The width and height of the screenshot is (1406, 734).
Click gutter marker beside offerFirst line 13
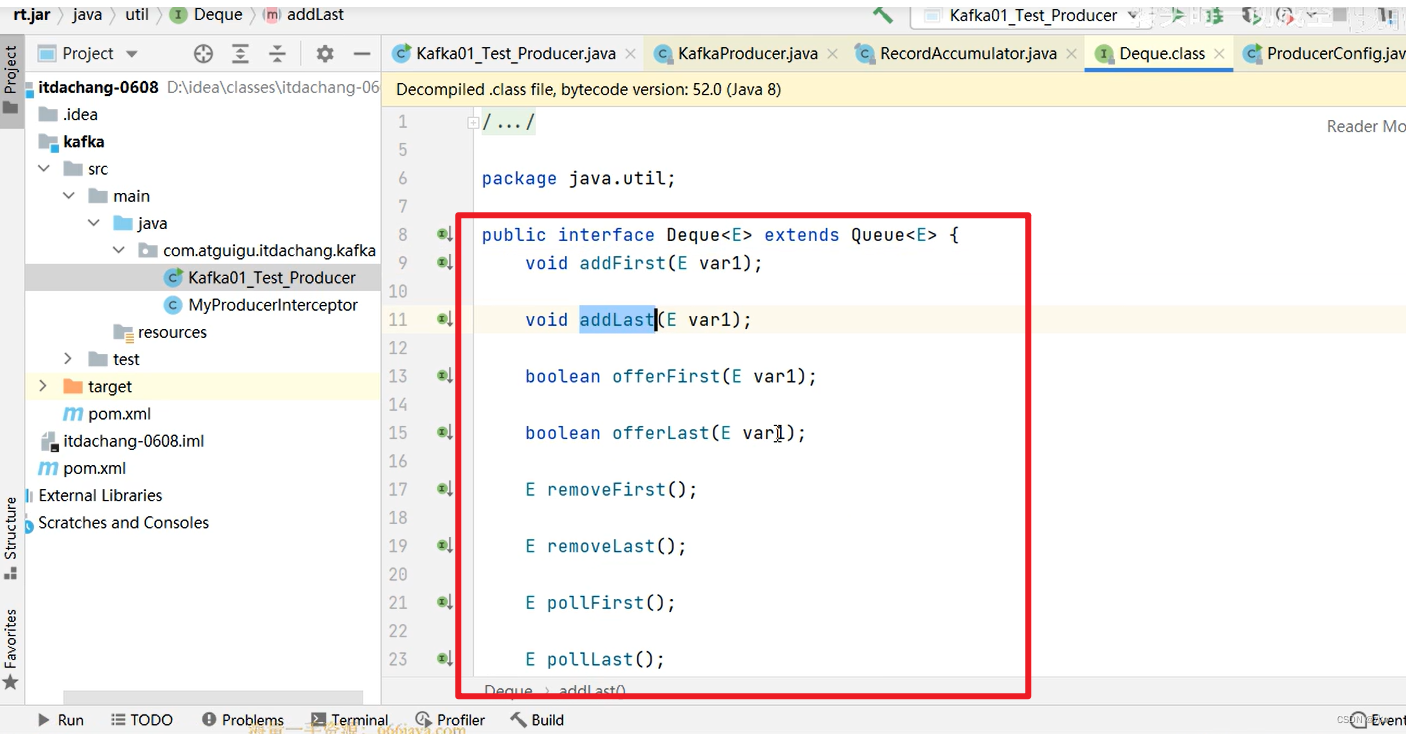pos(445,376)
